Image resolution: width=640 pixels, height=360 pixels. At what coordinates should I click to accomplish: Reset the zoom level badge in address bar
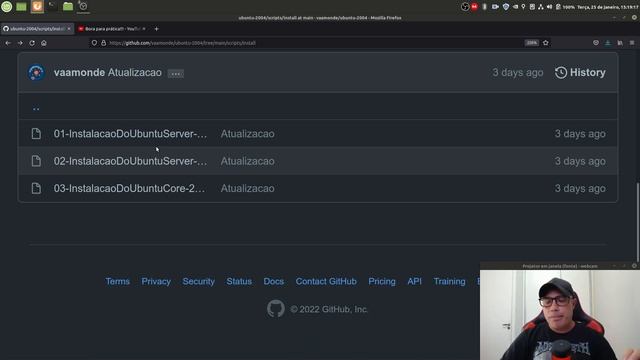[531, 43]
